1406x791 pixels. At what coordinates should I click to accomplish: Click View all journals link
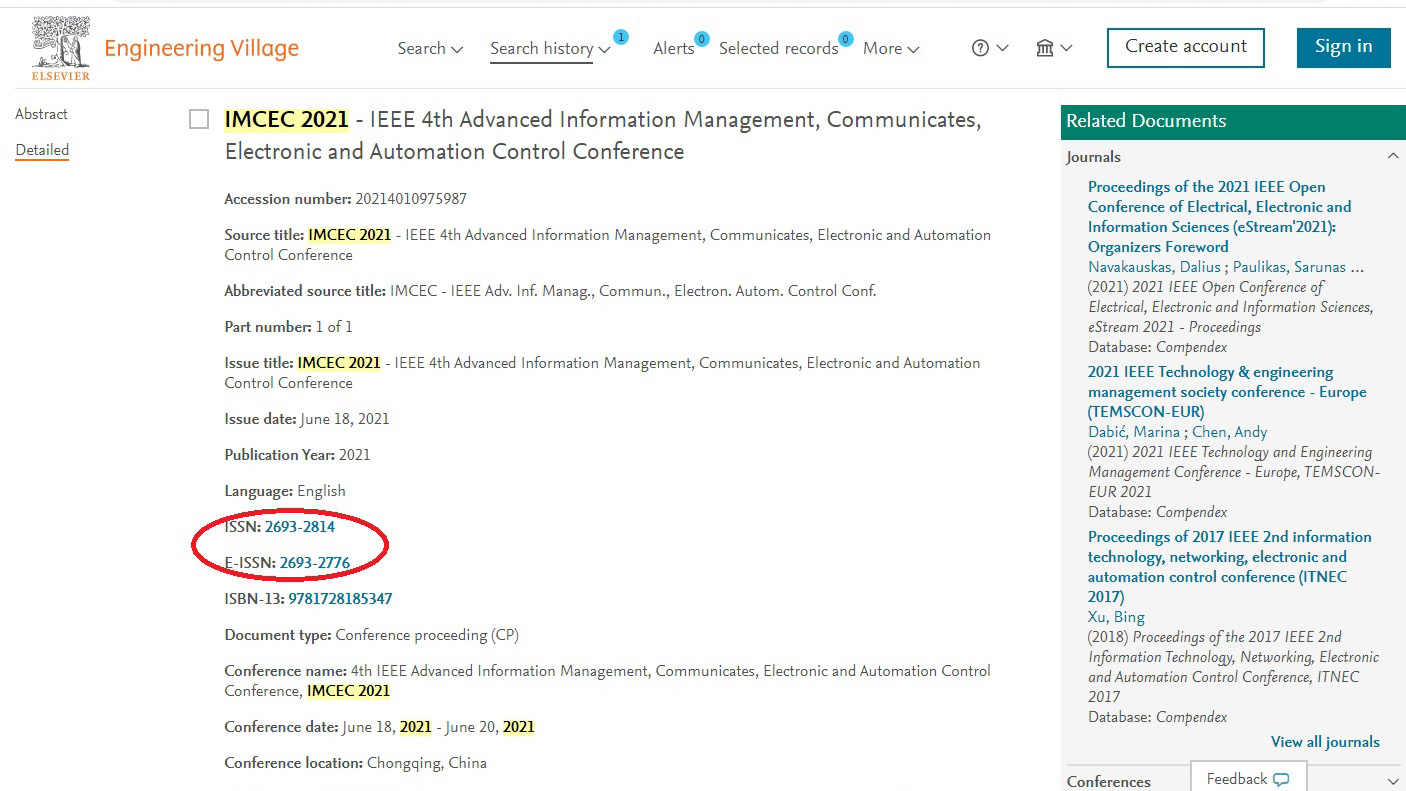[1325, 742]
